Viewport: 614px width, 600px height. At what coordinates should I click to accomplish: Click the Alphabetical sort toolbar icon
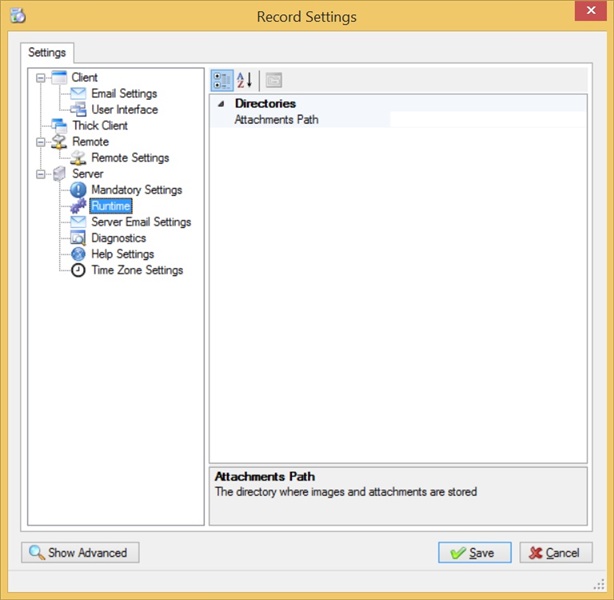tap(244, 80)
